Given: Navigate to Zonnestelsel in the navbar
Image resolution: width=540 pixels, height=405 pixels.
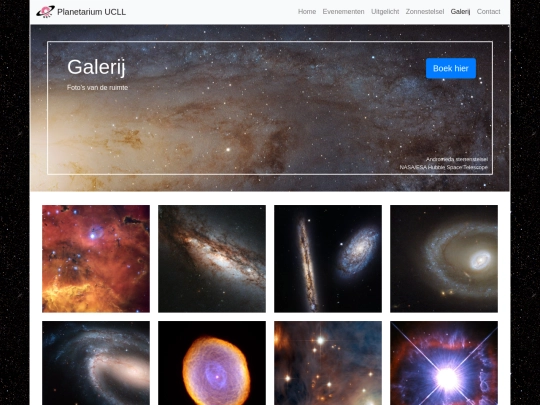Looking at the screenshot, I should (x=425, y=12).
